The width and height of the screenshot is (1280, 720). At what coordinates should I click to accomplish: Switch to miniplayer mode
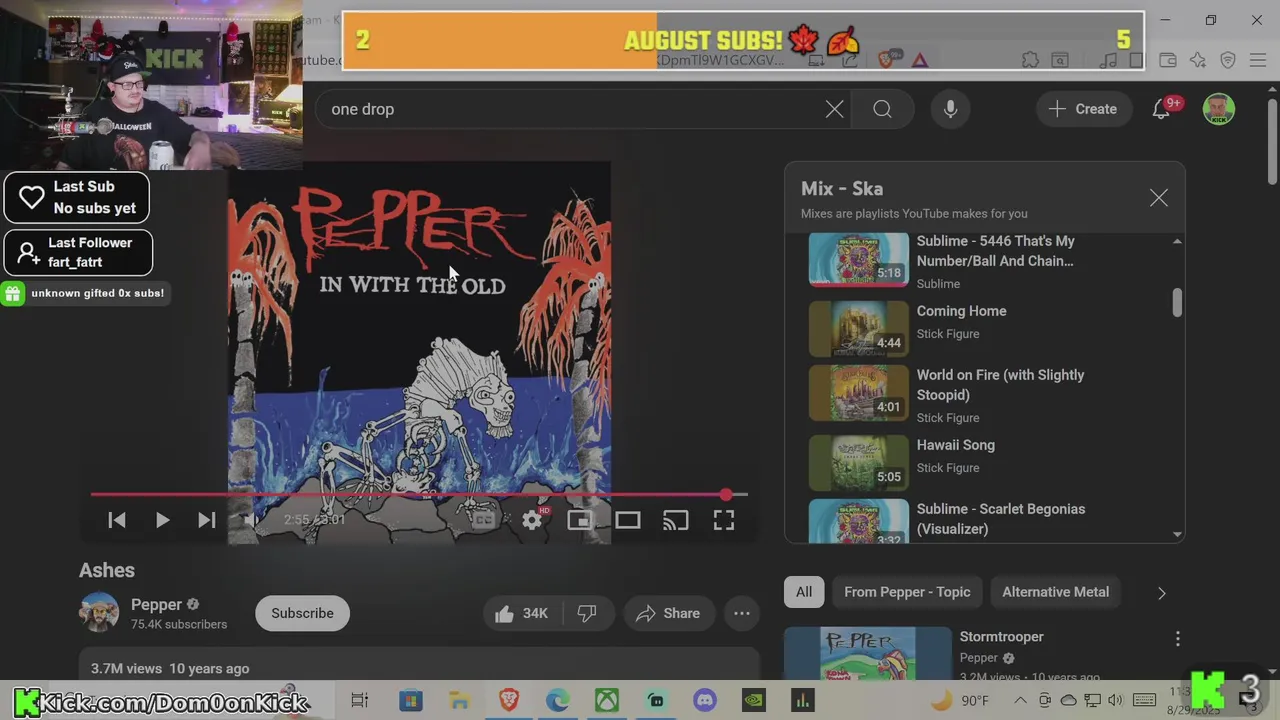[580, 520]
